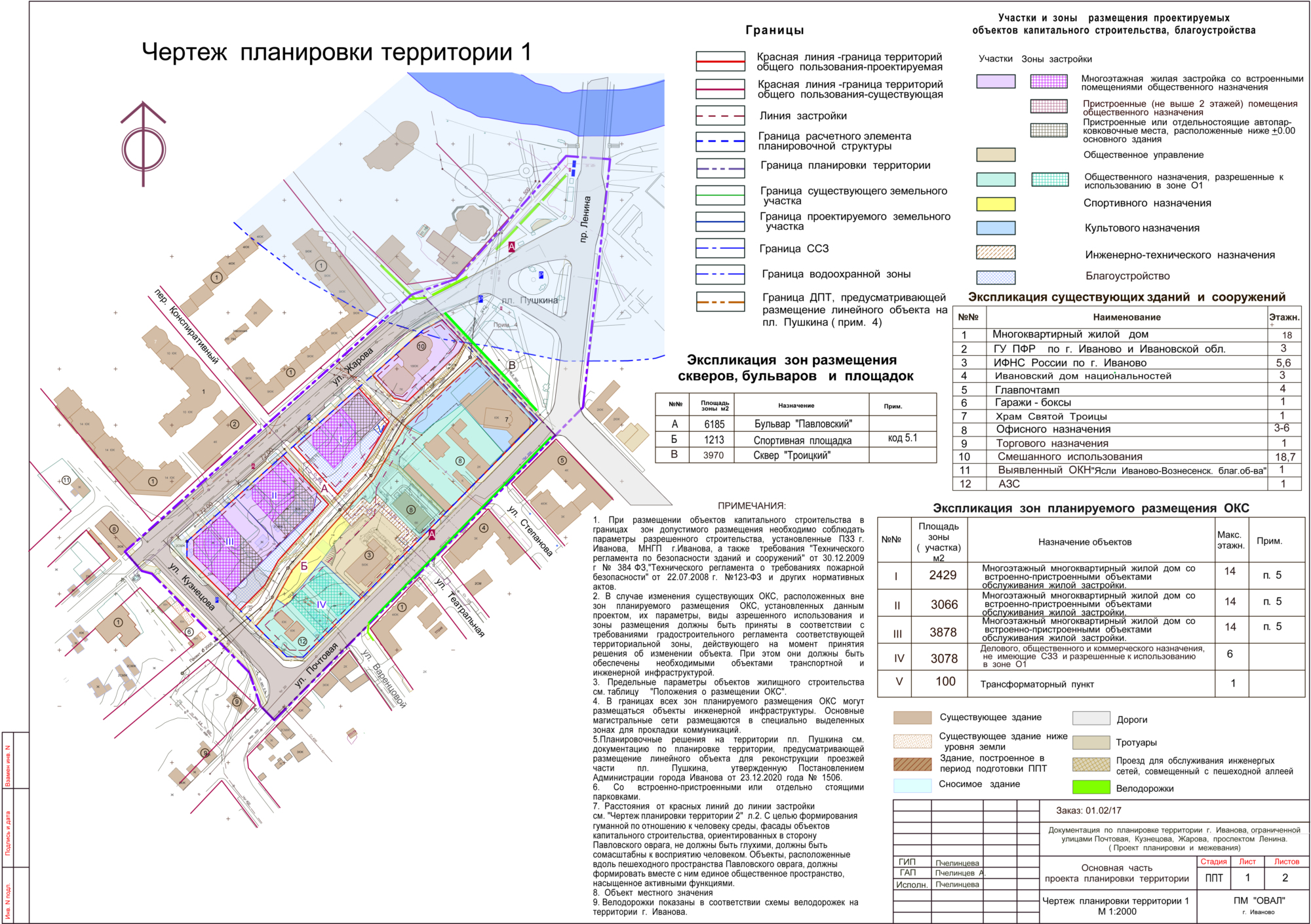This screenshot has height=924, width=1311.
Task: Click the brown existing building legend swatch
Action: click(912, 718)
